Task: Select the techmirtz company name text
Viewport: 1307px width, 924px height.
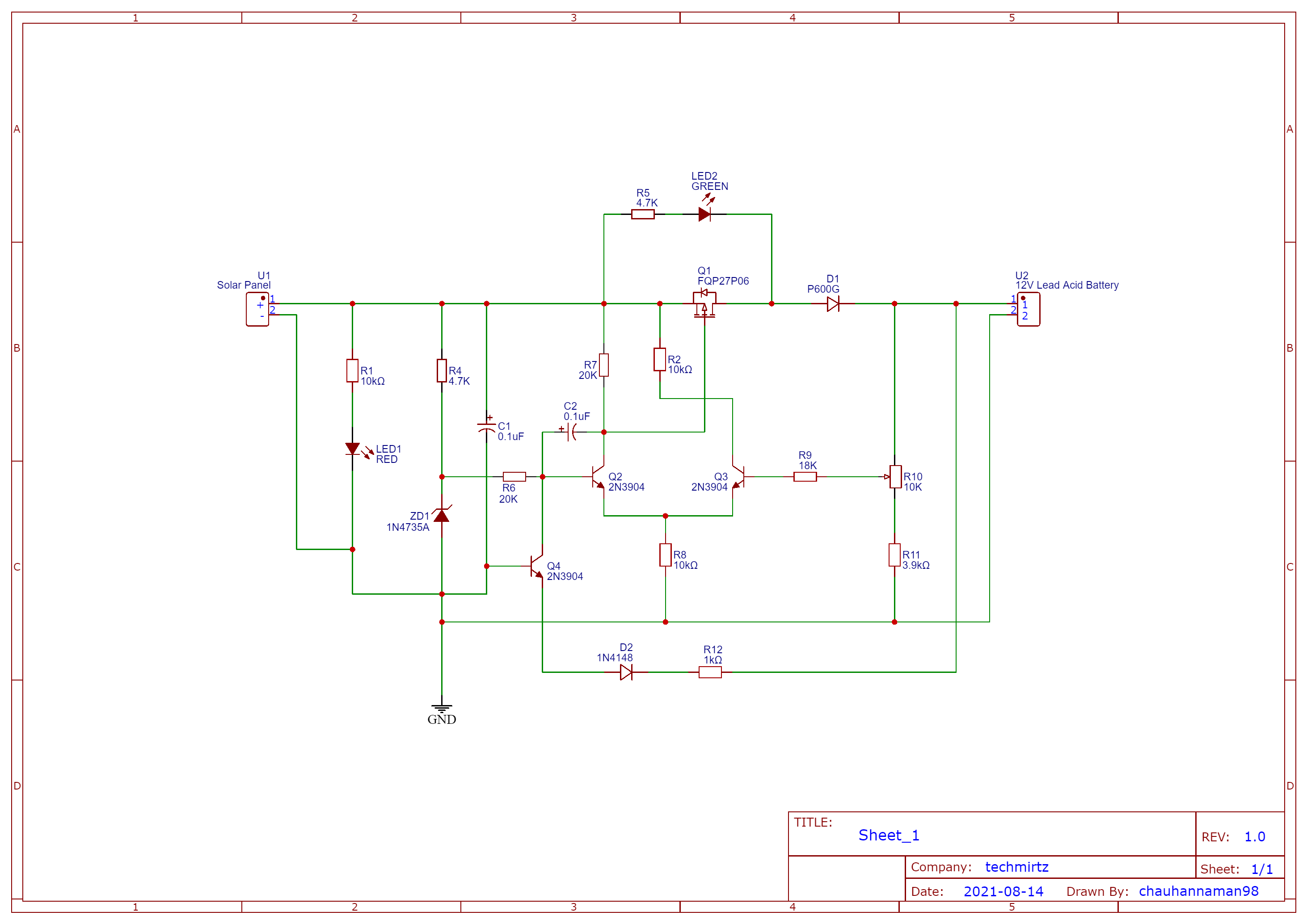Action: tap(1017, 867)
